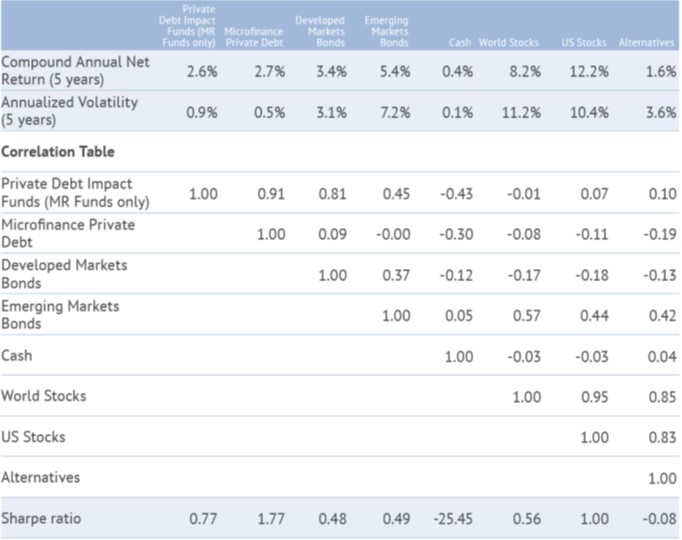Screen dimensions: 682x540
Task: Select the 0.57 Emerging Markets Bonds correlation cell
Action: click(525, 315)
